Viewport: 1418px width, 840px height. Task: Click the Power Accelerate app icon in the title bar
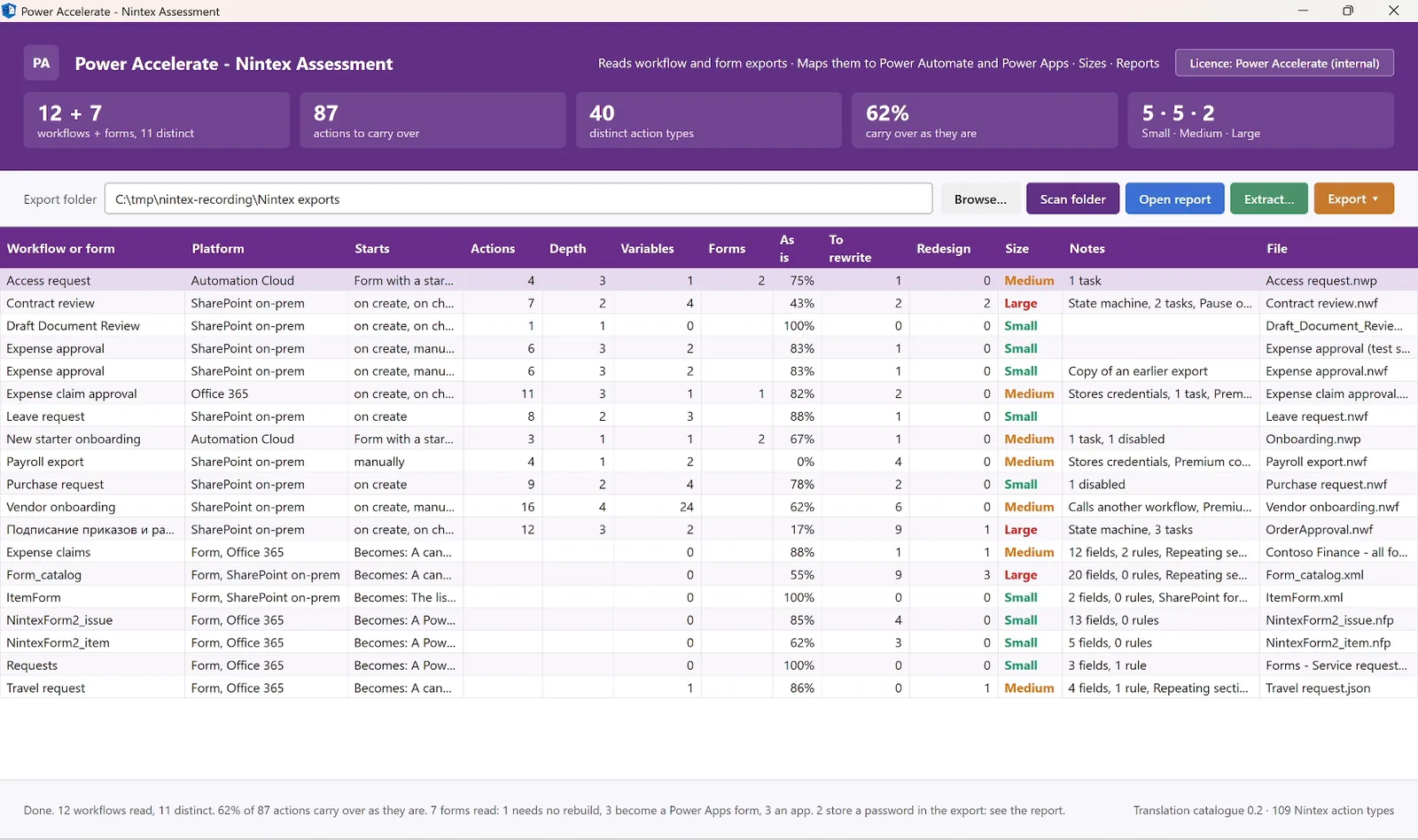[10, 12]
